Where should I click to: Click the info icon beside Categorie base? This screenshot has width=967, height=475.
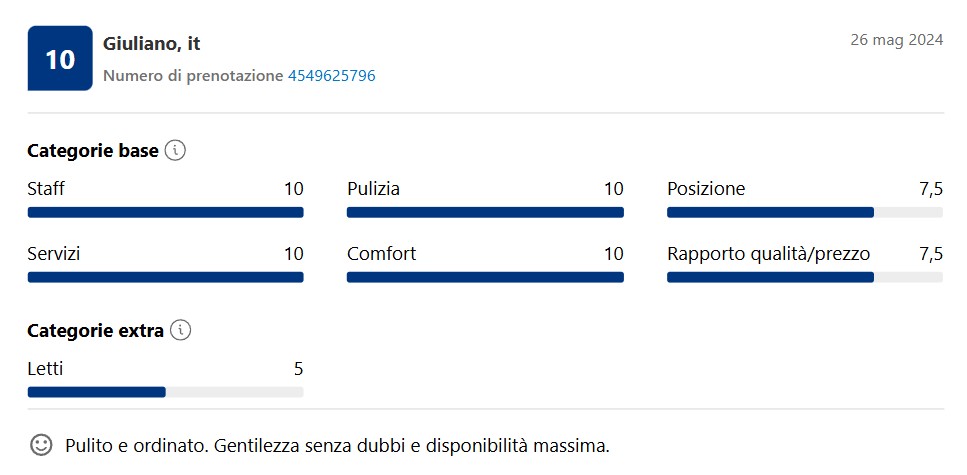tap(175, 151)
